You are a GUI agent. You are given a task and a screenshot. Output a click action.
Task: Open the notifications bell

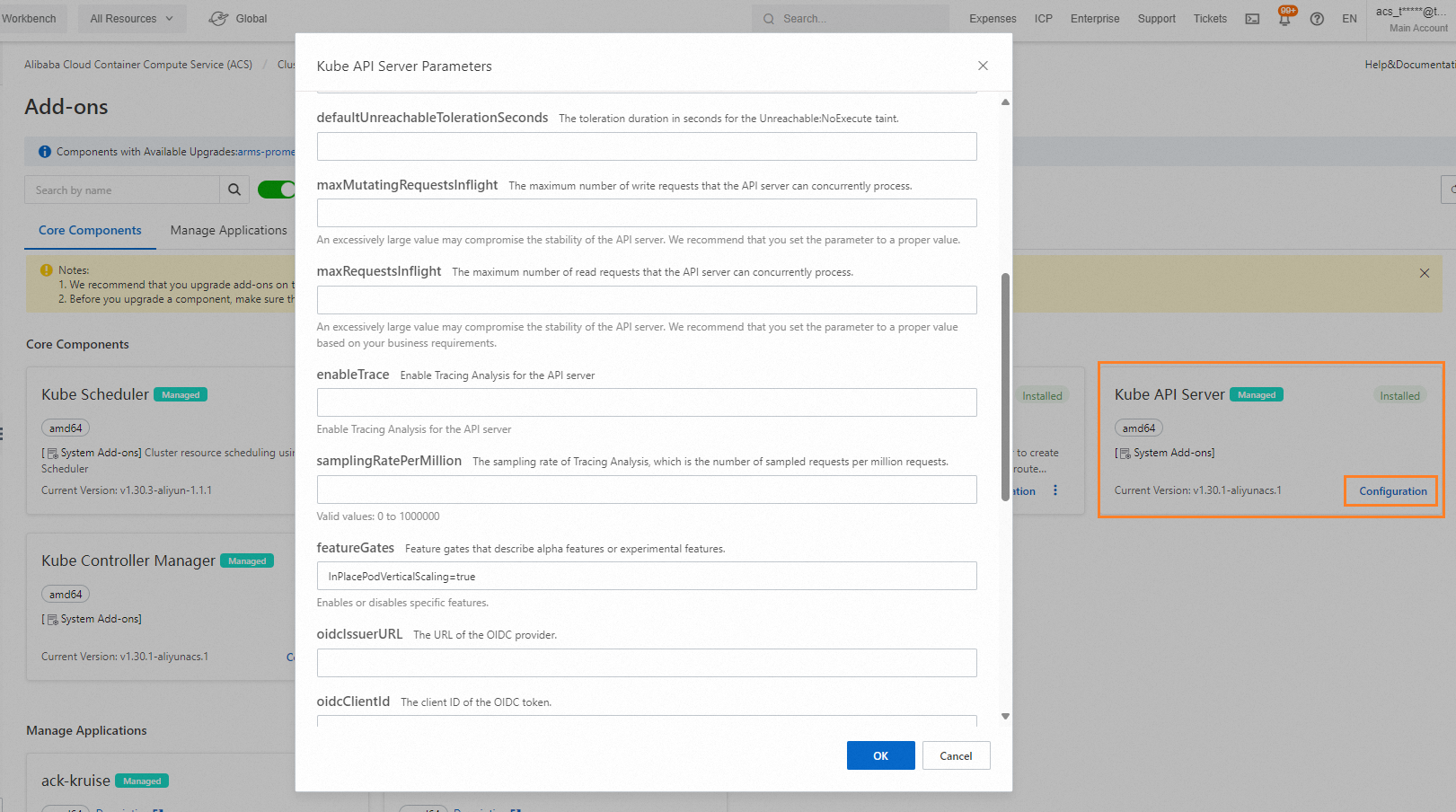(x=1285, y=18)
